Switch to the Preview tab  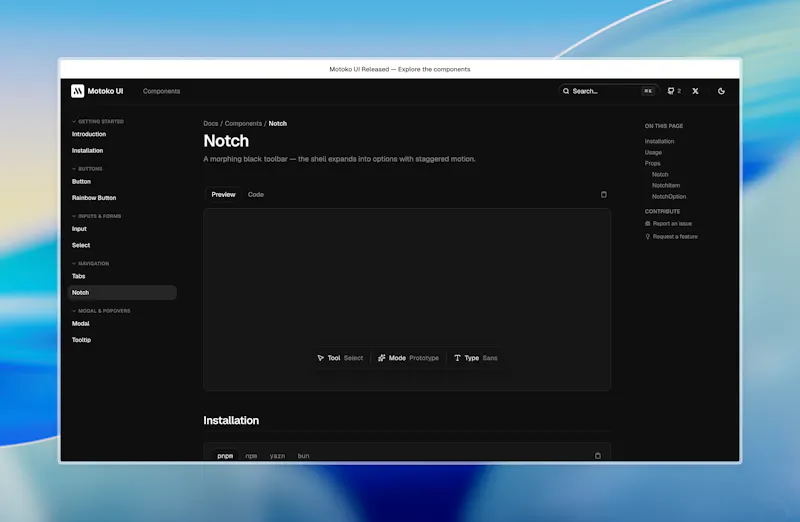(x=223, y=194)
